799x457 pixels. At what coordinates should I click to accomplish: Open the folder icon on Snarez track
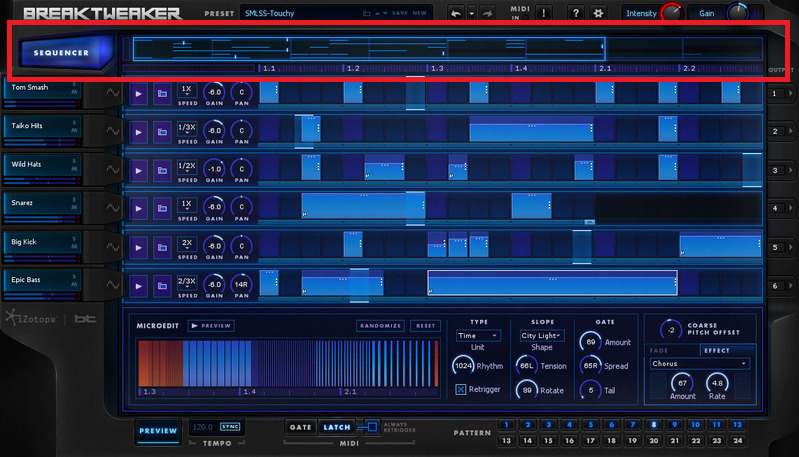coord(161,209)
